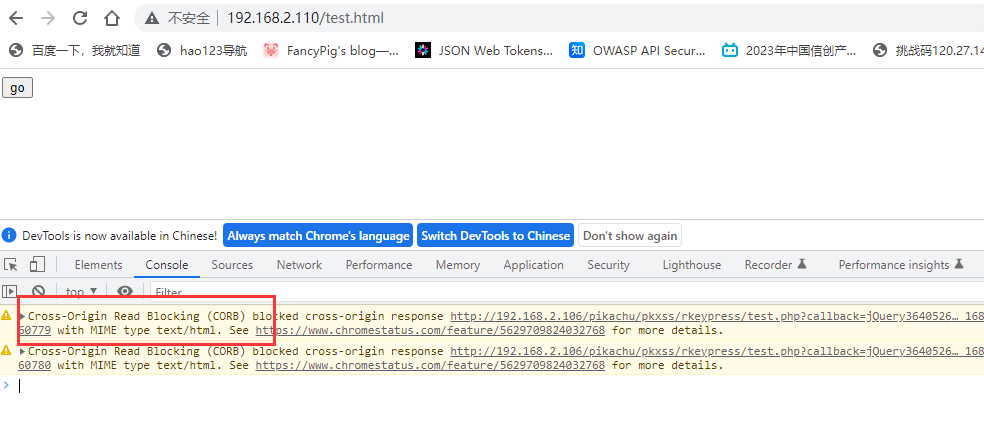Go to the browser home page

click(112, 18)
